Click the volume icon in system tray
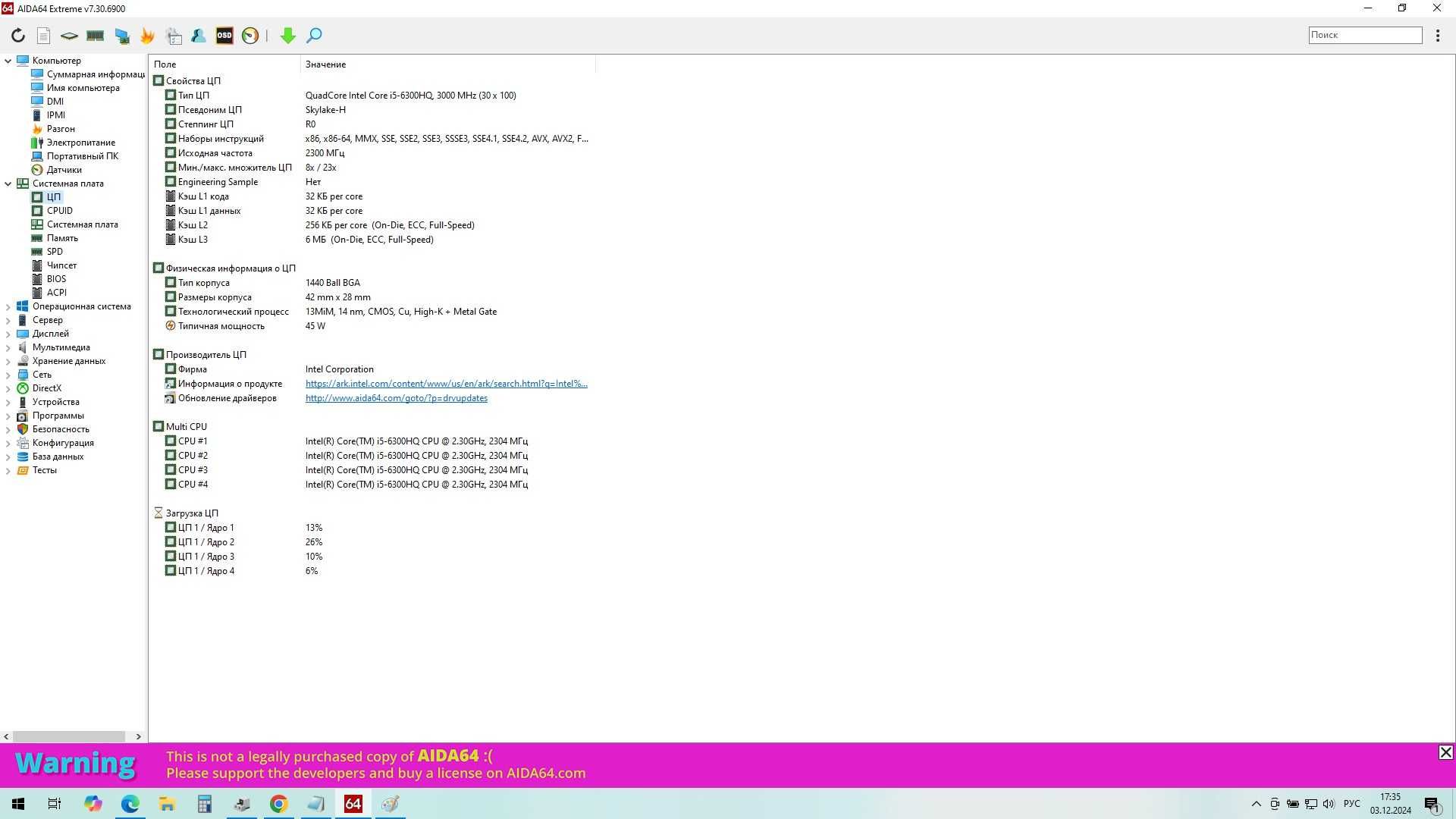1456x819 pixels. [x=1329, y=804]
